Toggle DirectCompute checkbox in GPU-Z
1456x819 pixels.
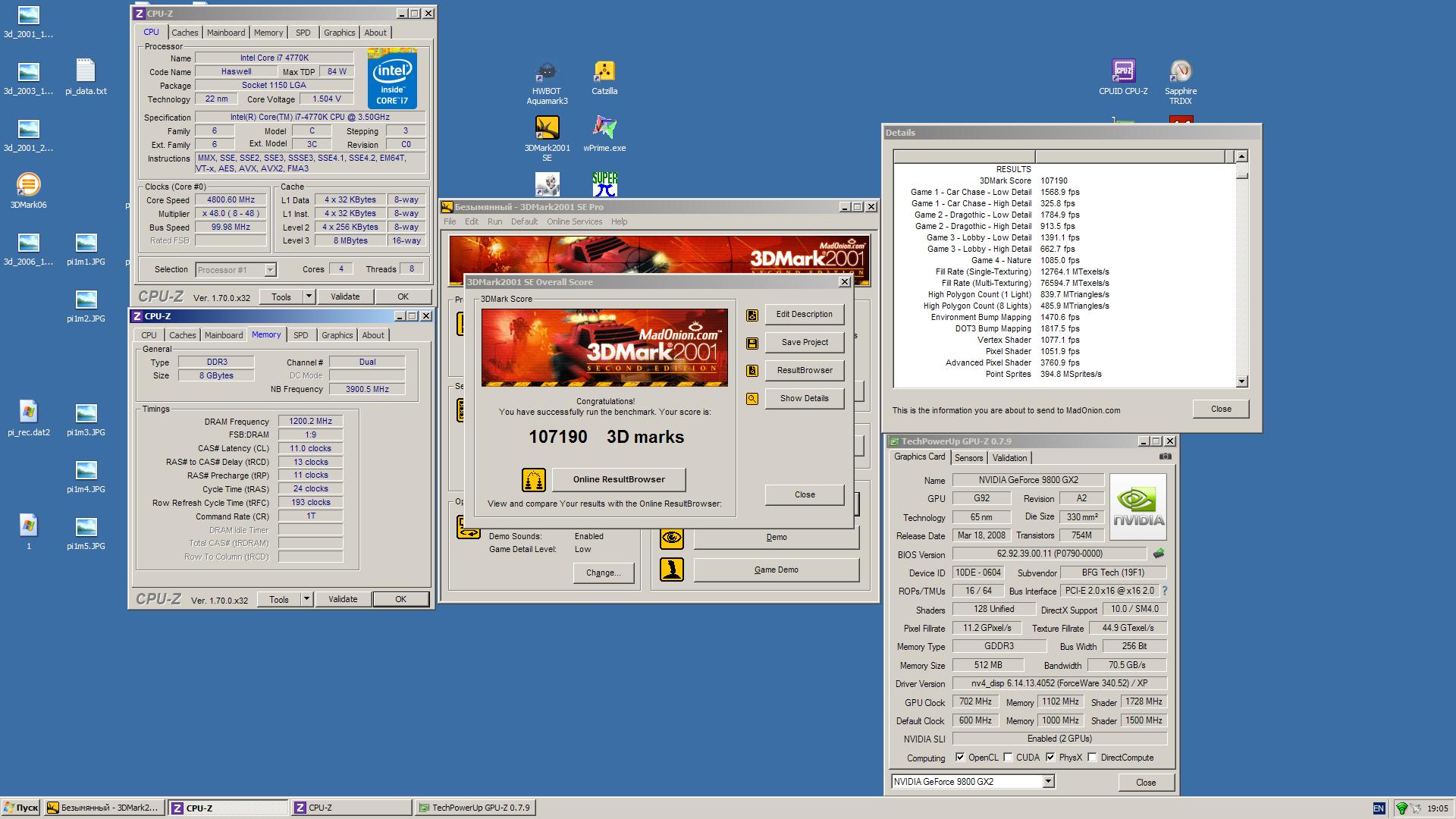pyautogui.click(x=1092, y=758)
